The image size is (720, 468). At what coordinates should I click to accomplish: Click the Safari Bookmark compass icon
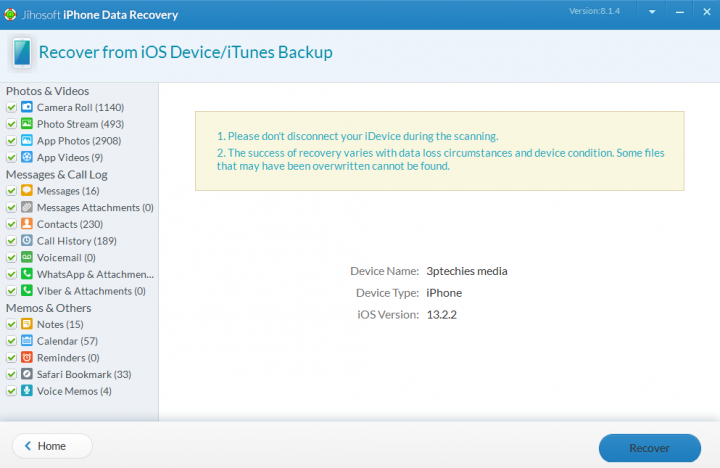coord(27,374)
